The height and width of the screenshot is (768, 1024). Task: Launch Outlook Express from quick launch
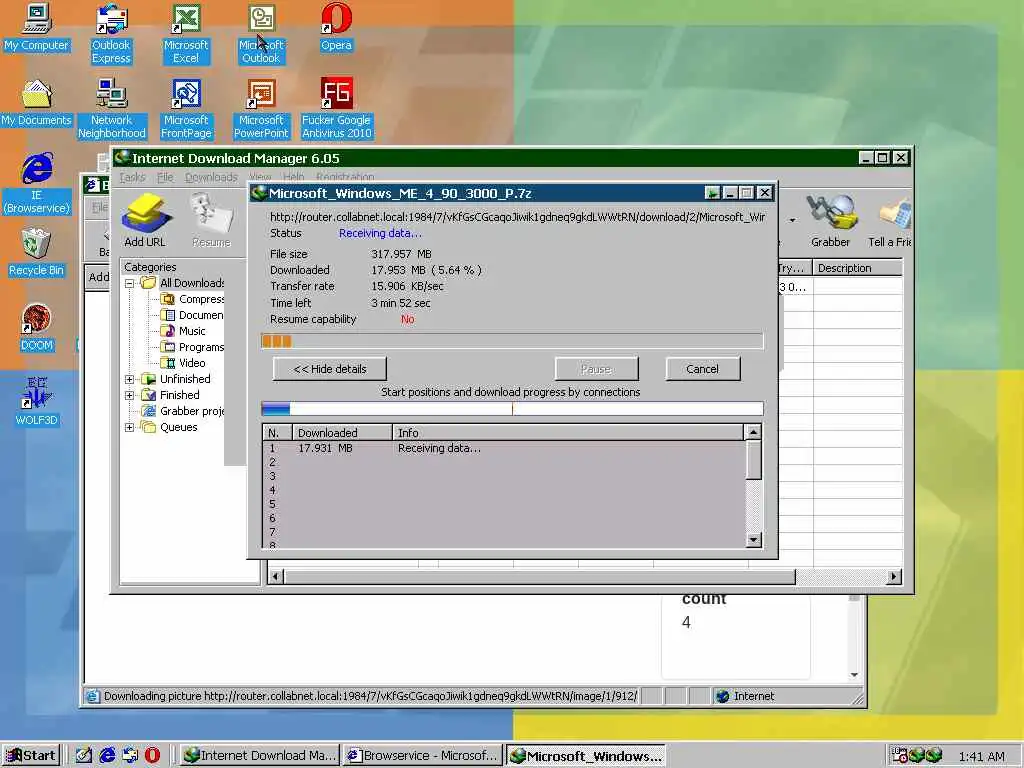(x=130, y=755)
